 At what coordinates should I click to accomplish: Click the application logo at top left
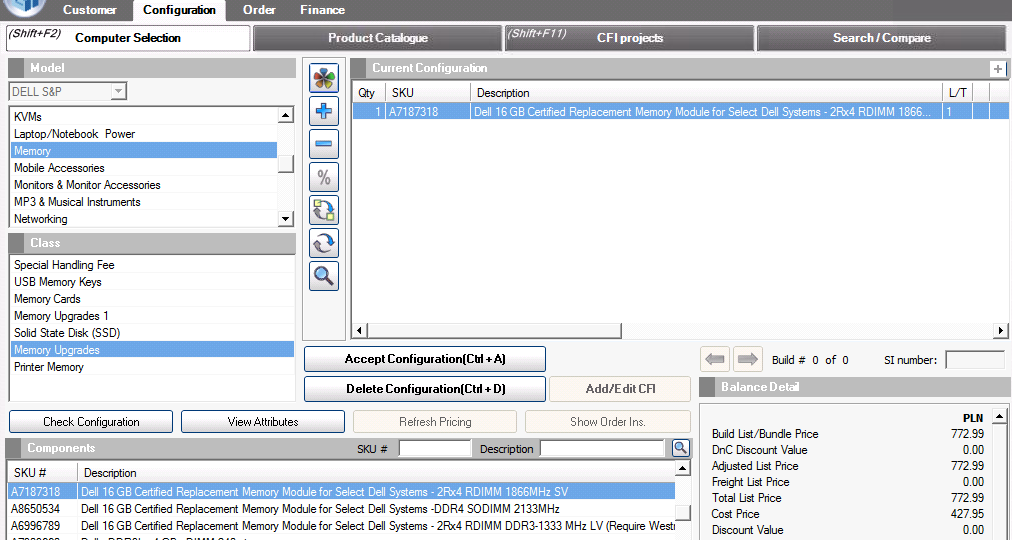click(x=26, y=8)
